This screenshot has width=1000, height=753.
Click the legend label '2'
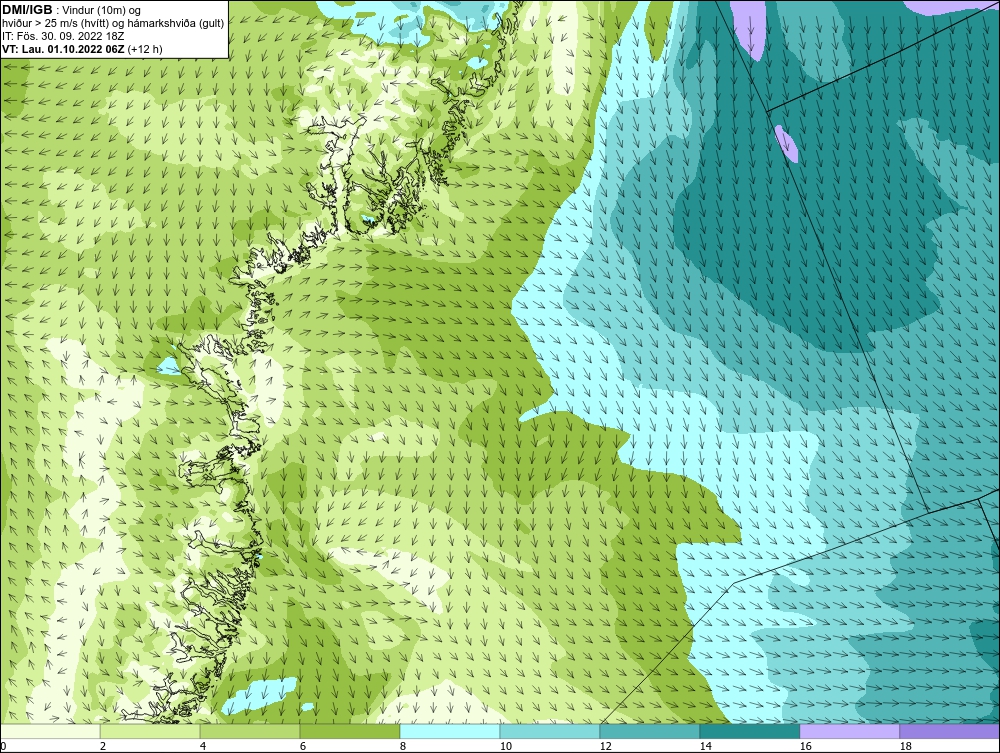pyautogui.click(x=103, y=746)
